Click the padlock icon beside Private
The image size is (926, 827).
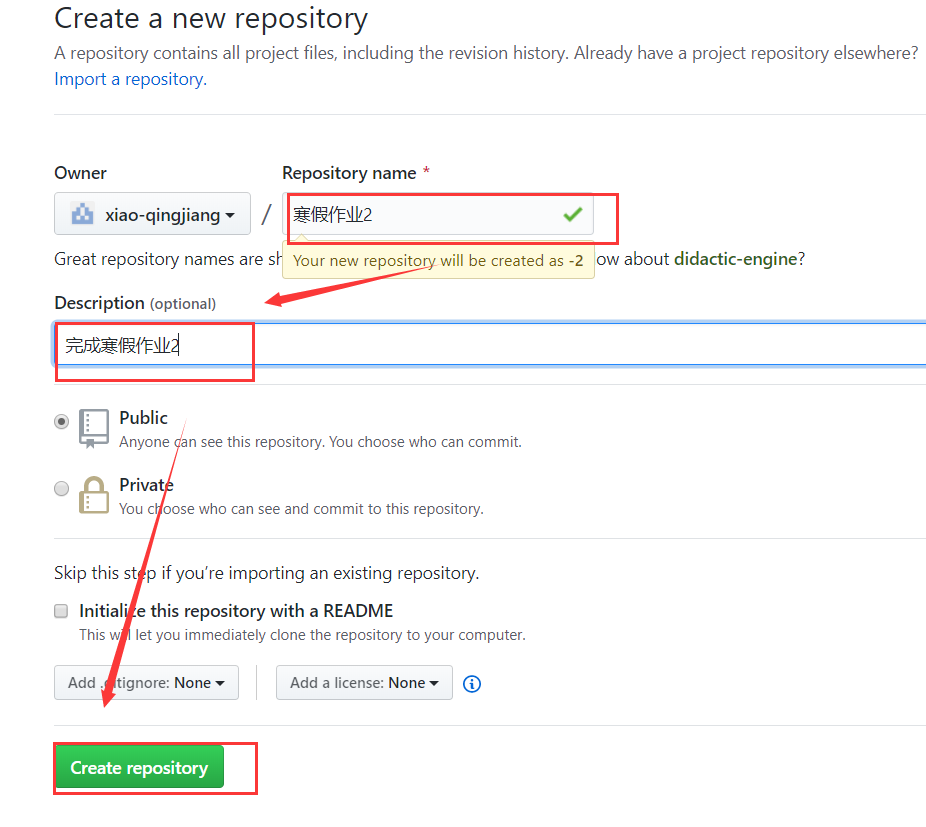pos(93,494)
